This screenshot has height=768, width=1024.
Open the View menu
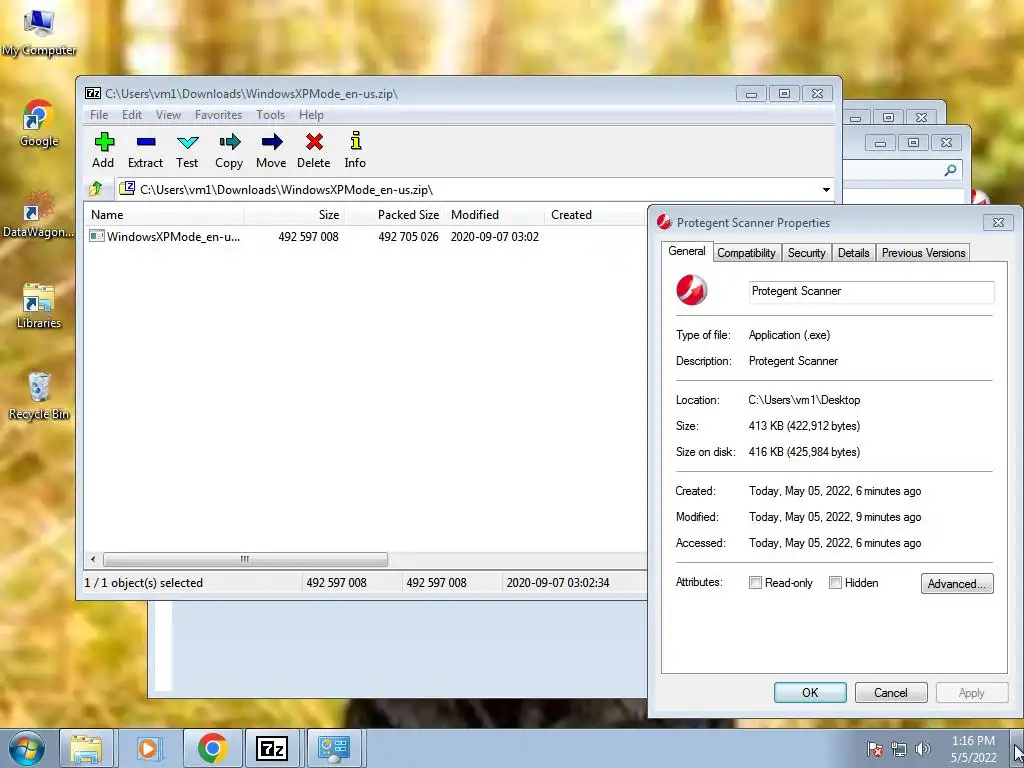tap(168, 115)
